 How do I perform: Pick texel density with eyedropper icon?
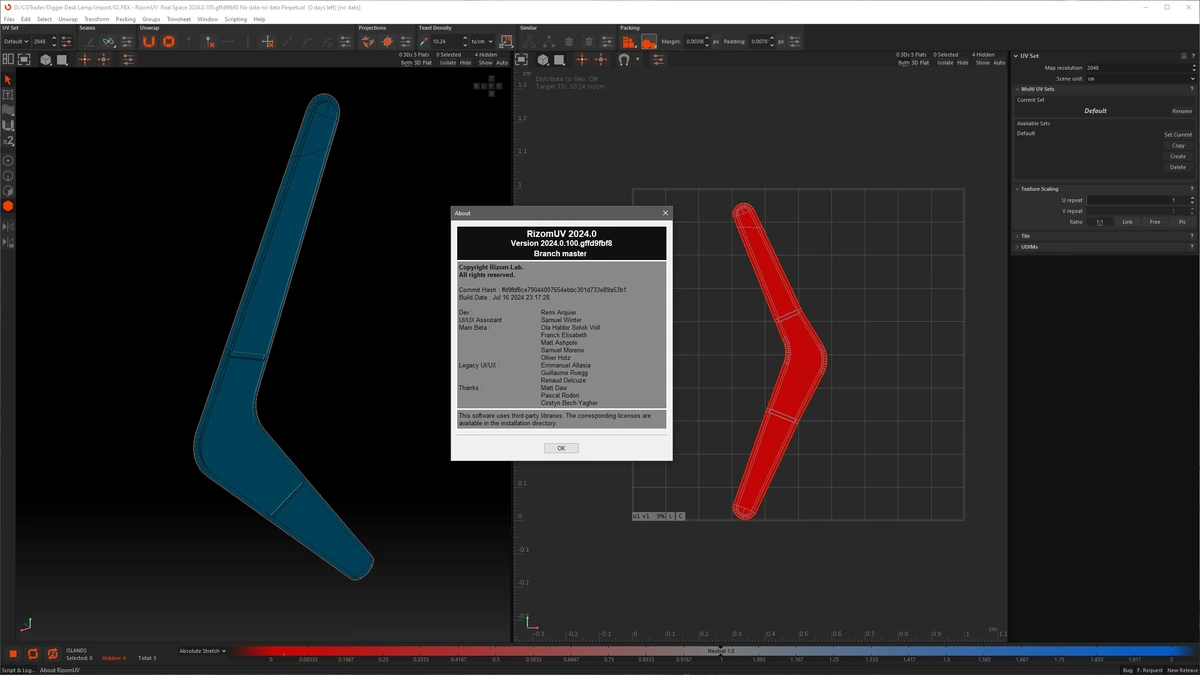(423, 41)
